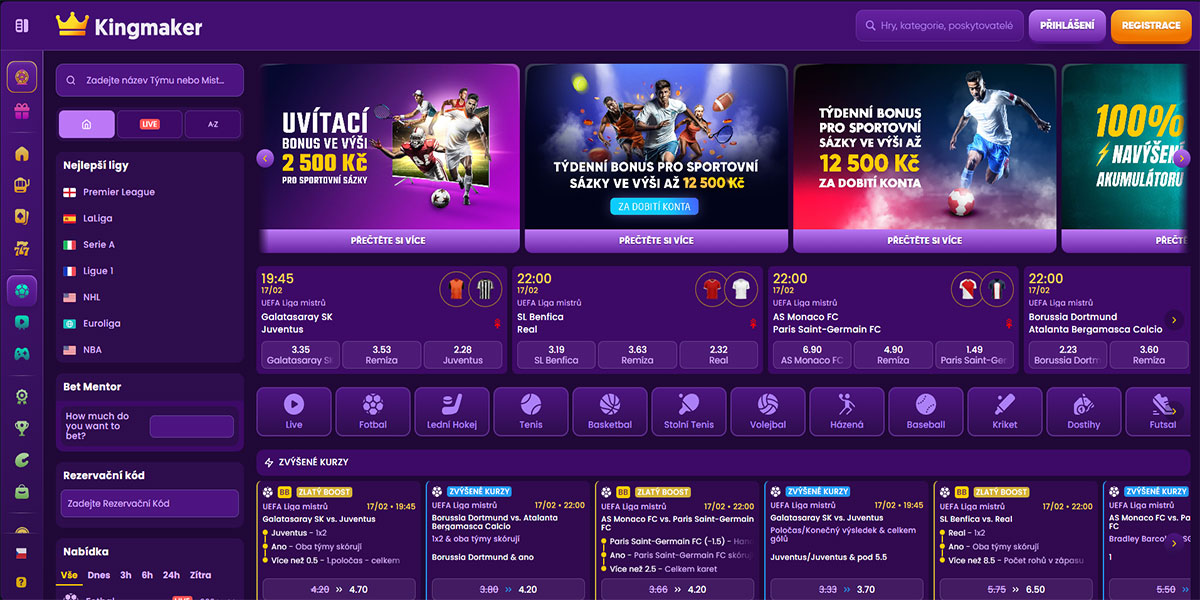The width and height of the screenshot is (1200, 600).
Task: Click the 777 slots sidebar icon
Action: point(22,248)
